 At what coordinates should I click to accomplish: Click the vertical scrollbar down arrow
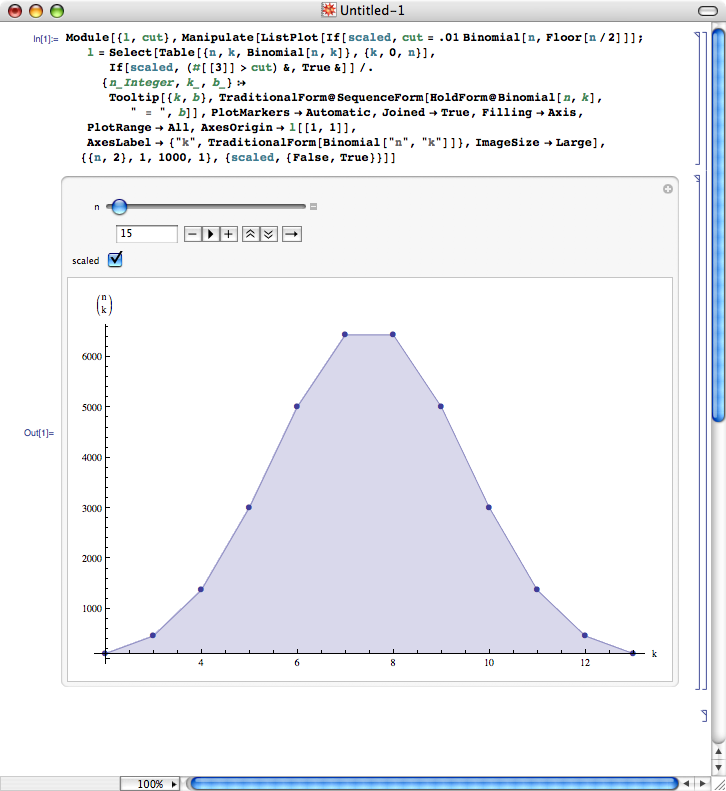[717, 766]
